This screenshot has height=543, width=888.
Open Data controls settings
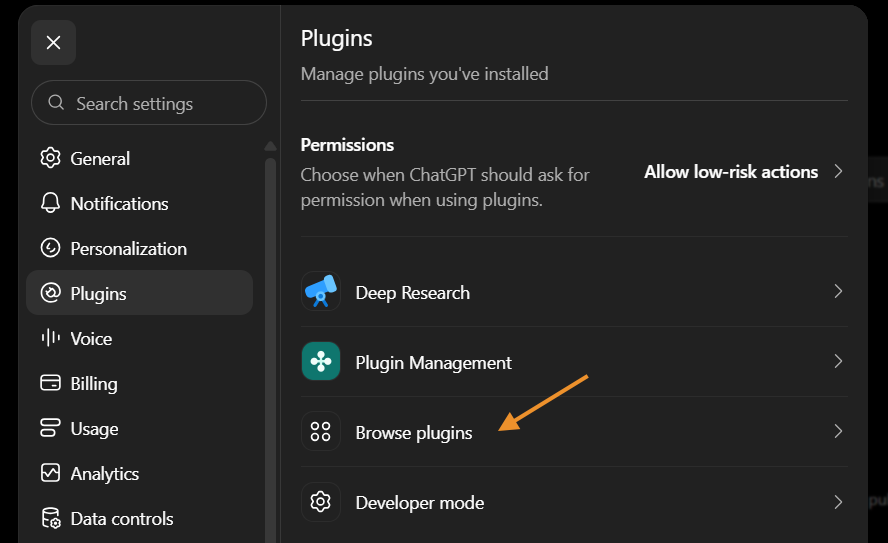[139, 519]
